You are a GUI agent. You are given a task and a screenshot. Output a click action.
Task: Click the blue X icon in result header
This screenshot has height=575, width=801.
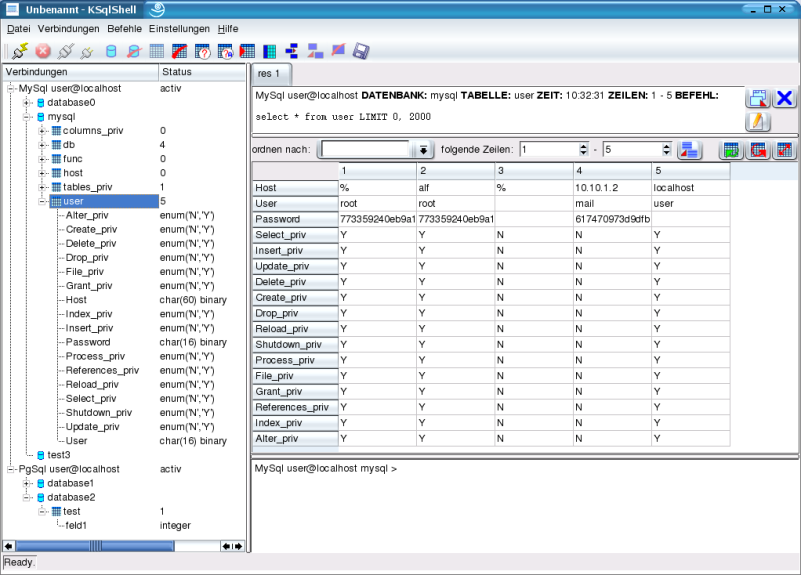point(785,98)
